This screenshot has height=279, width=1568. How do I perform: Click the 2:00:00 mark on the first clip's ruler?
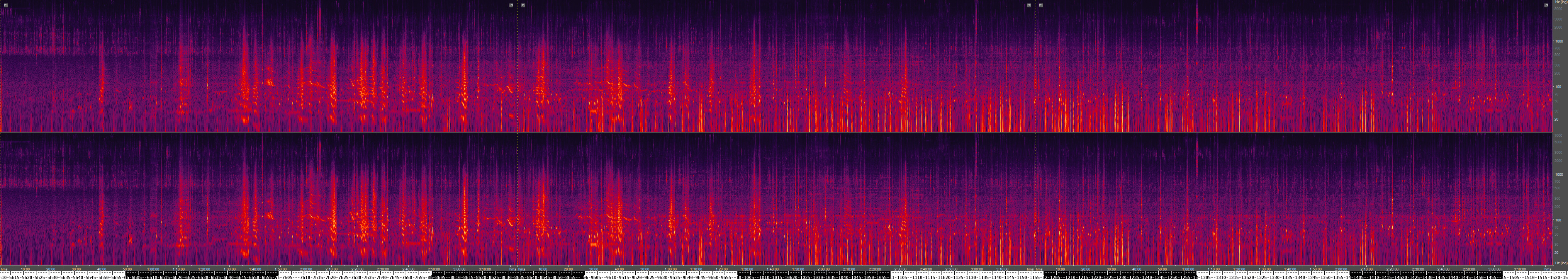(307, 269)
